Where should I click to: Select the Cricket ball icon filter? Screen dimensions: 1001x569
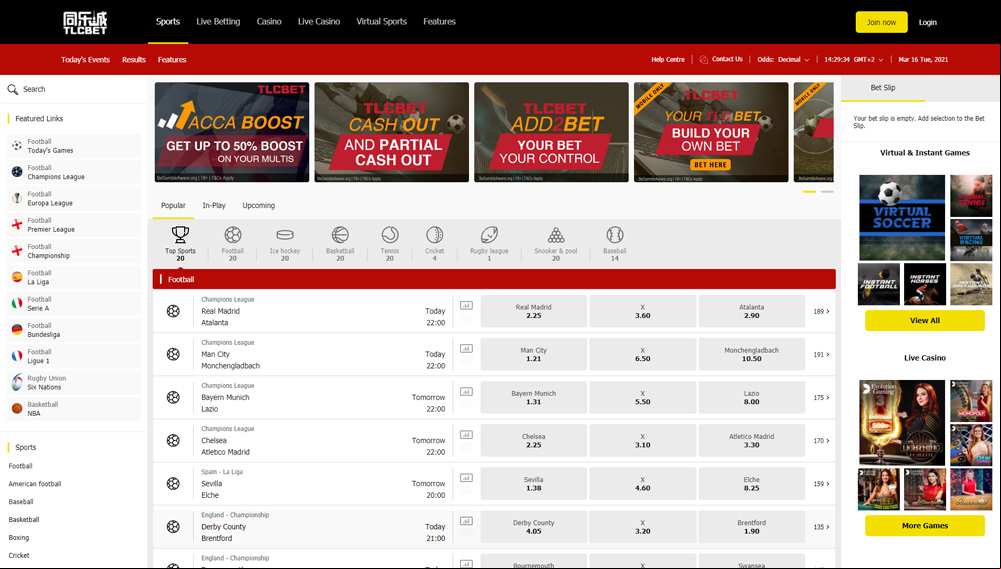435,234
